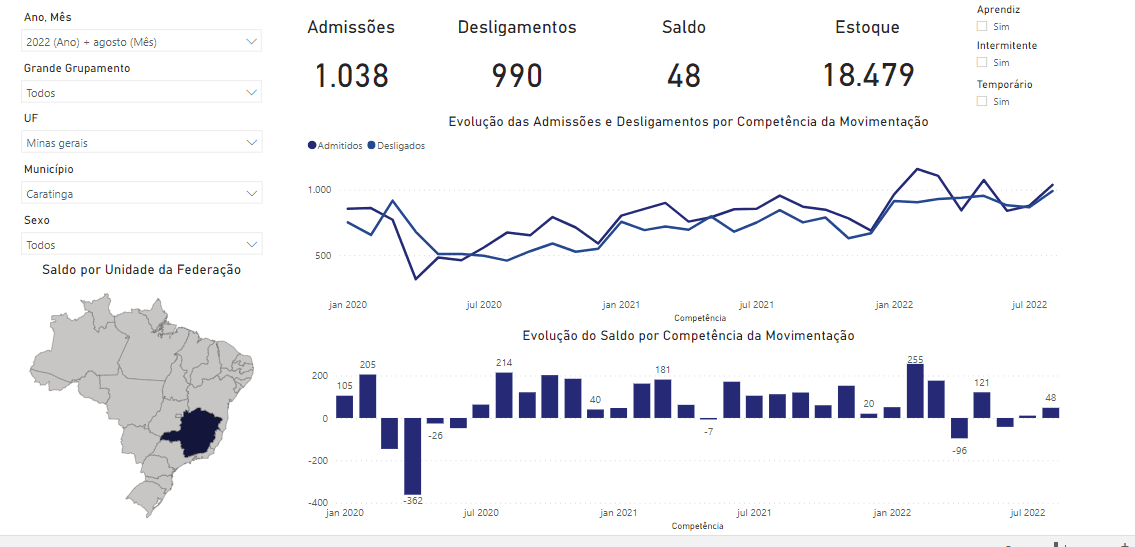Expand the Grande Grupamento filter
1135x547 pixels.
141,92
